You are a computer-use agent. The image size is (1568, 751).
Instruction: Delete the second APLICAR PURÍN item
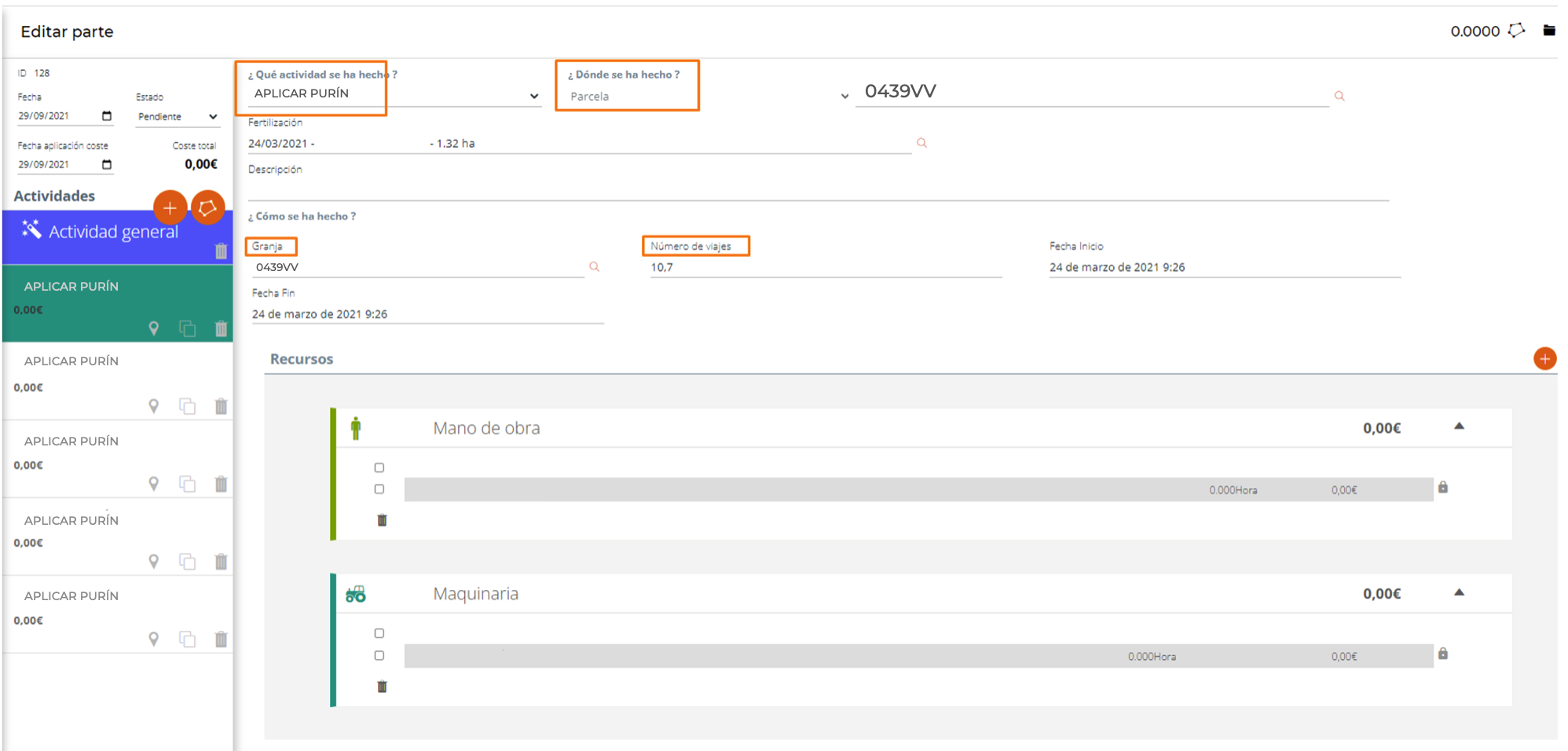point(221,406)
